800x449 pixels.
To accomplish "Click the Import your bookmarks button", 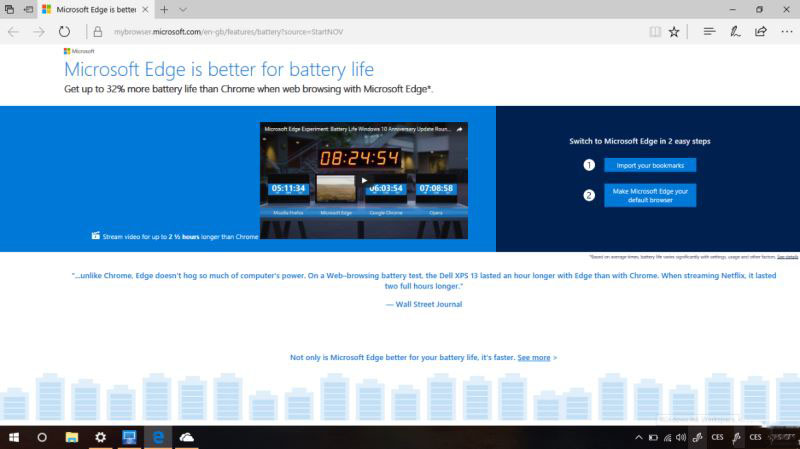I will (650, 165).
